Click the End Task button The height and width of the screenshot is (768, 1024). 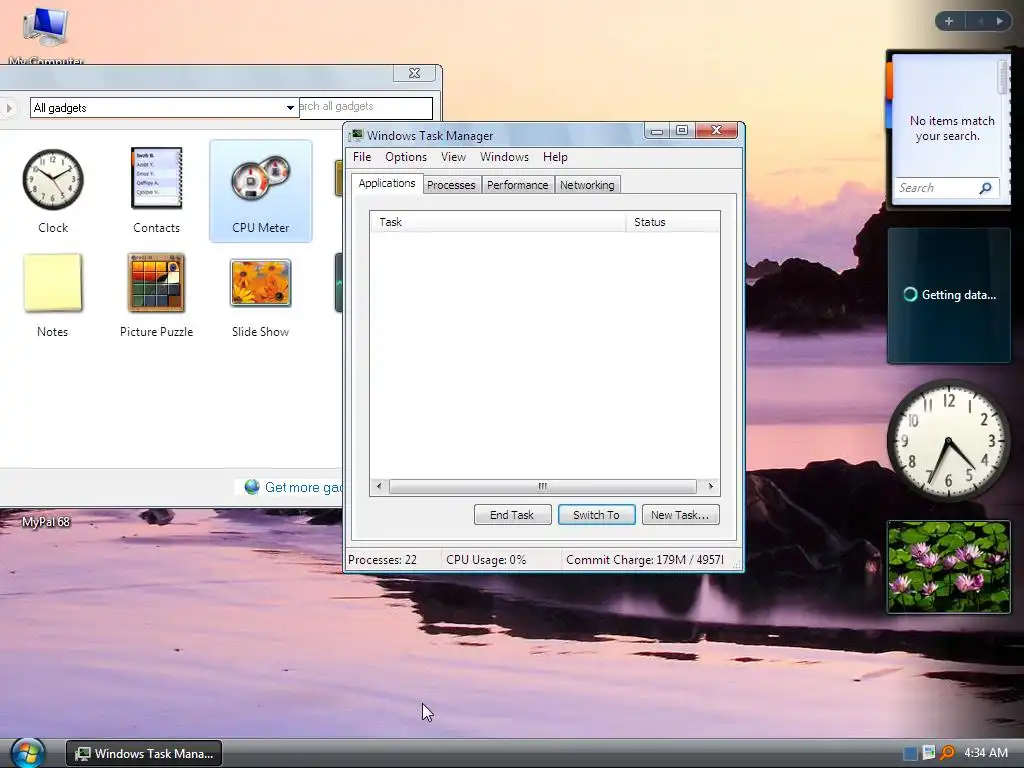pos(513,515)
